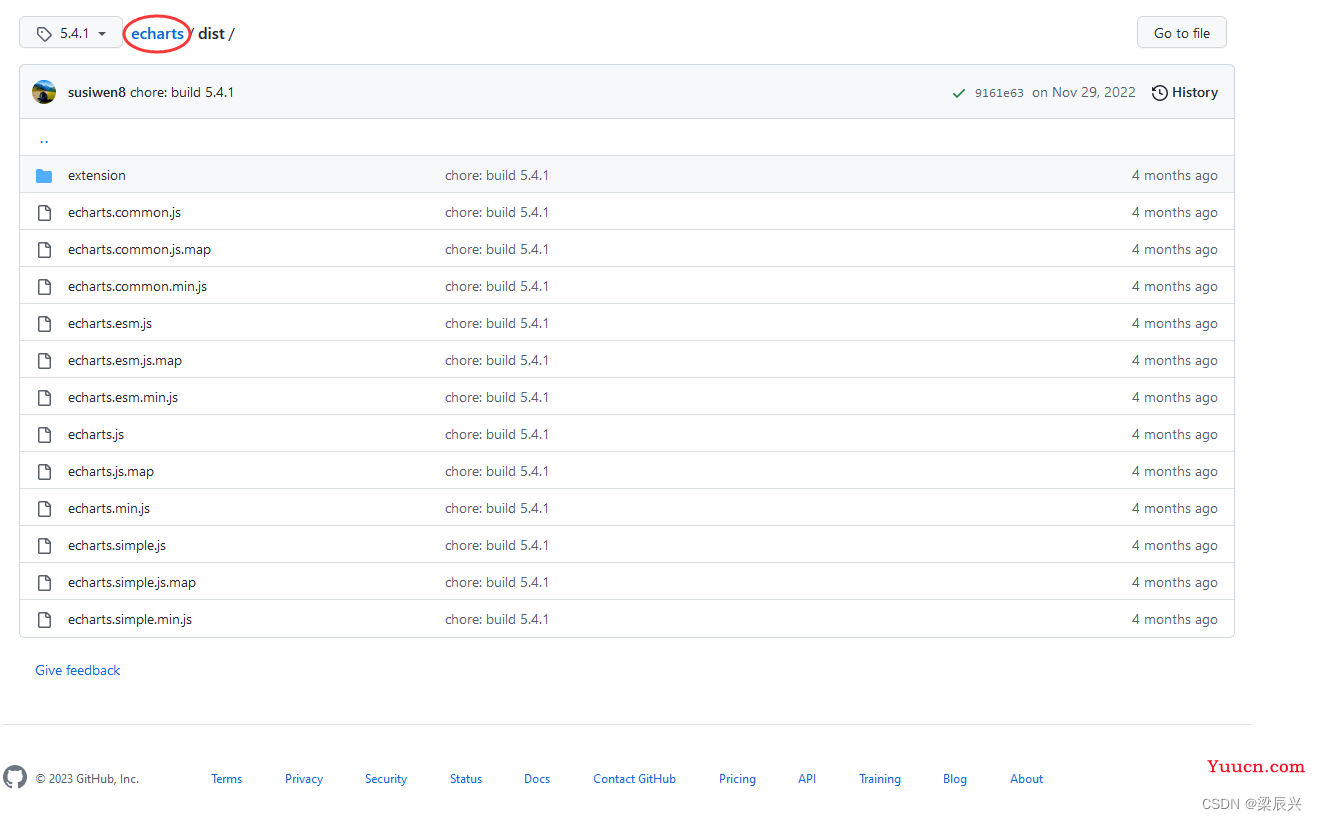Click the susiwen8 avatar image
The height and width of the screenshot is (821, 1317).
tap(44, 92)
